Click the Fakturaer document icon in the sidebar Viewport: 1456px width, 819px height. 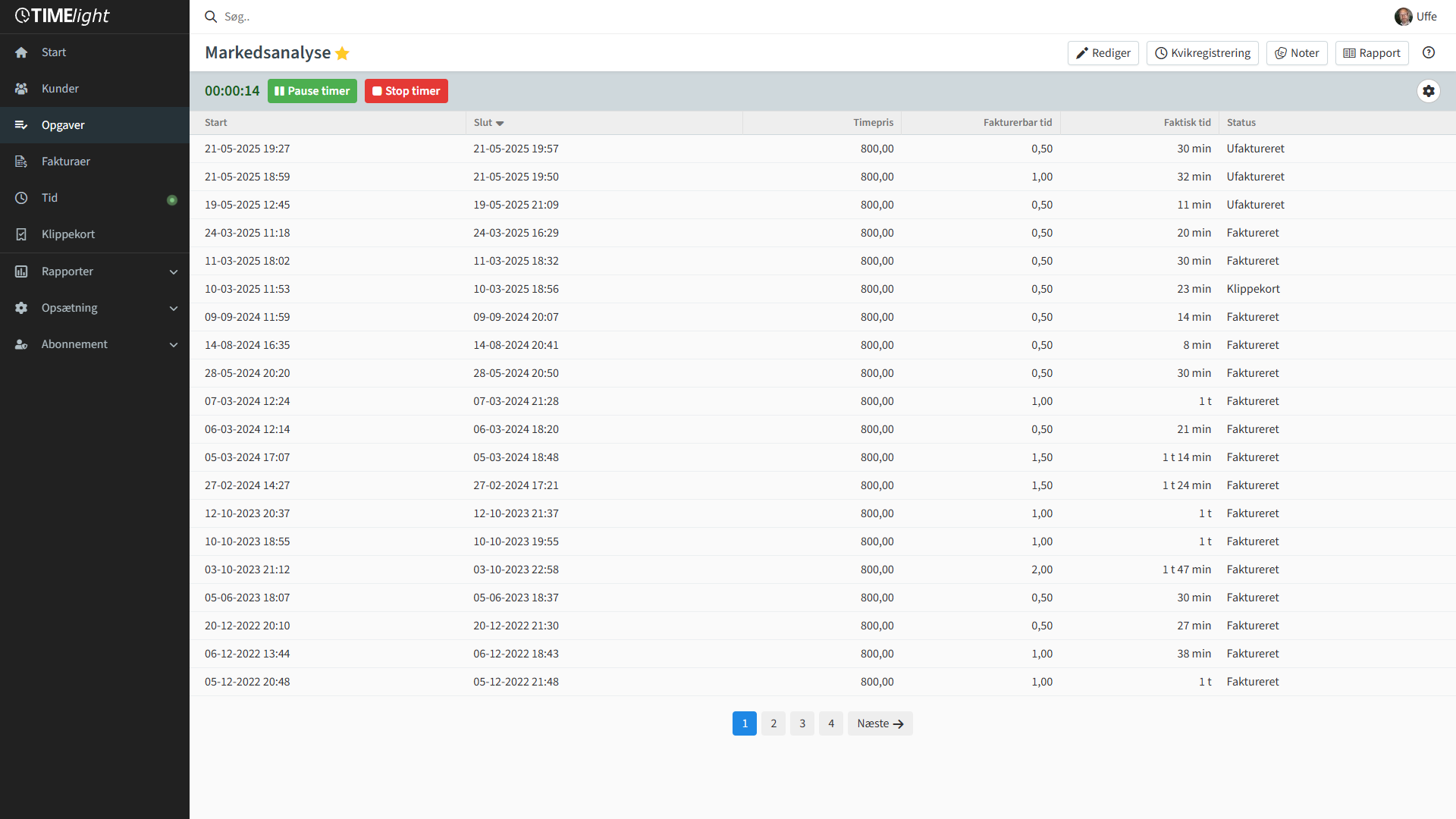[21, 162]
